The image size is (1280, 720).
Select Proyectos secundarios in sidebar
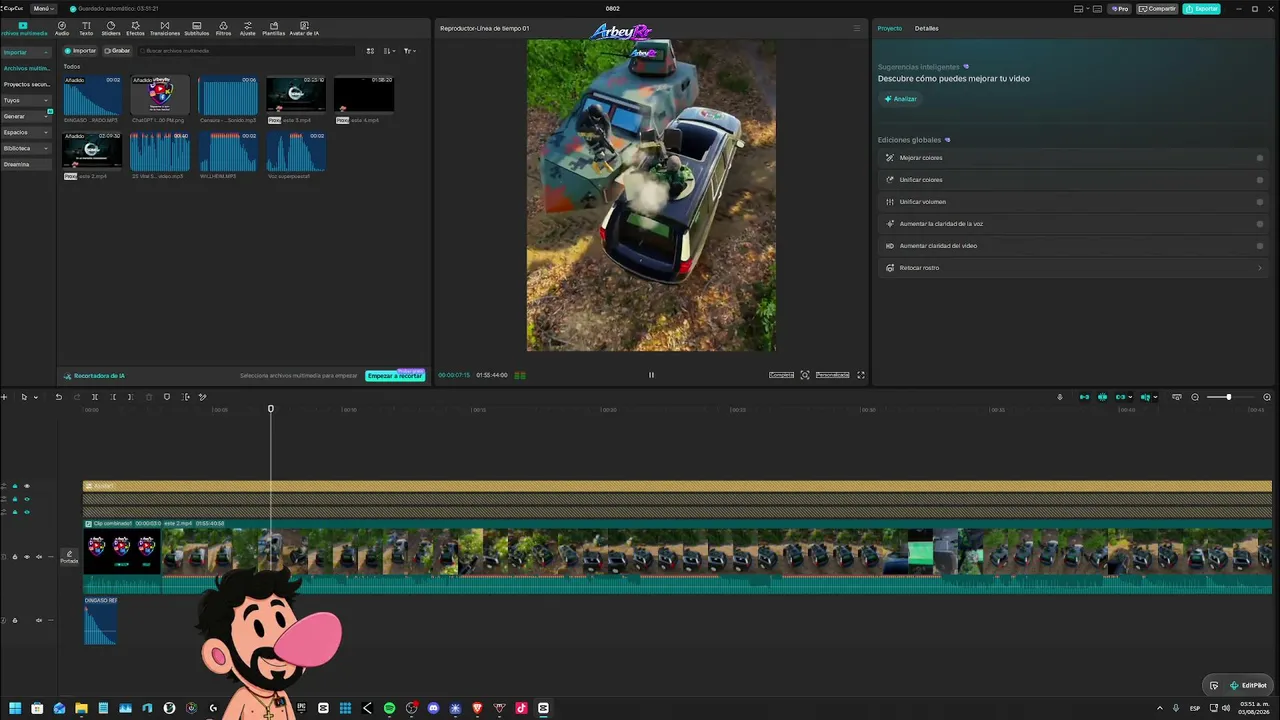pos(27,84)
